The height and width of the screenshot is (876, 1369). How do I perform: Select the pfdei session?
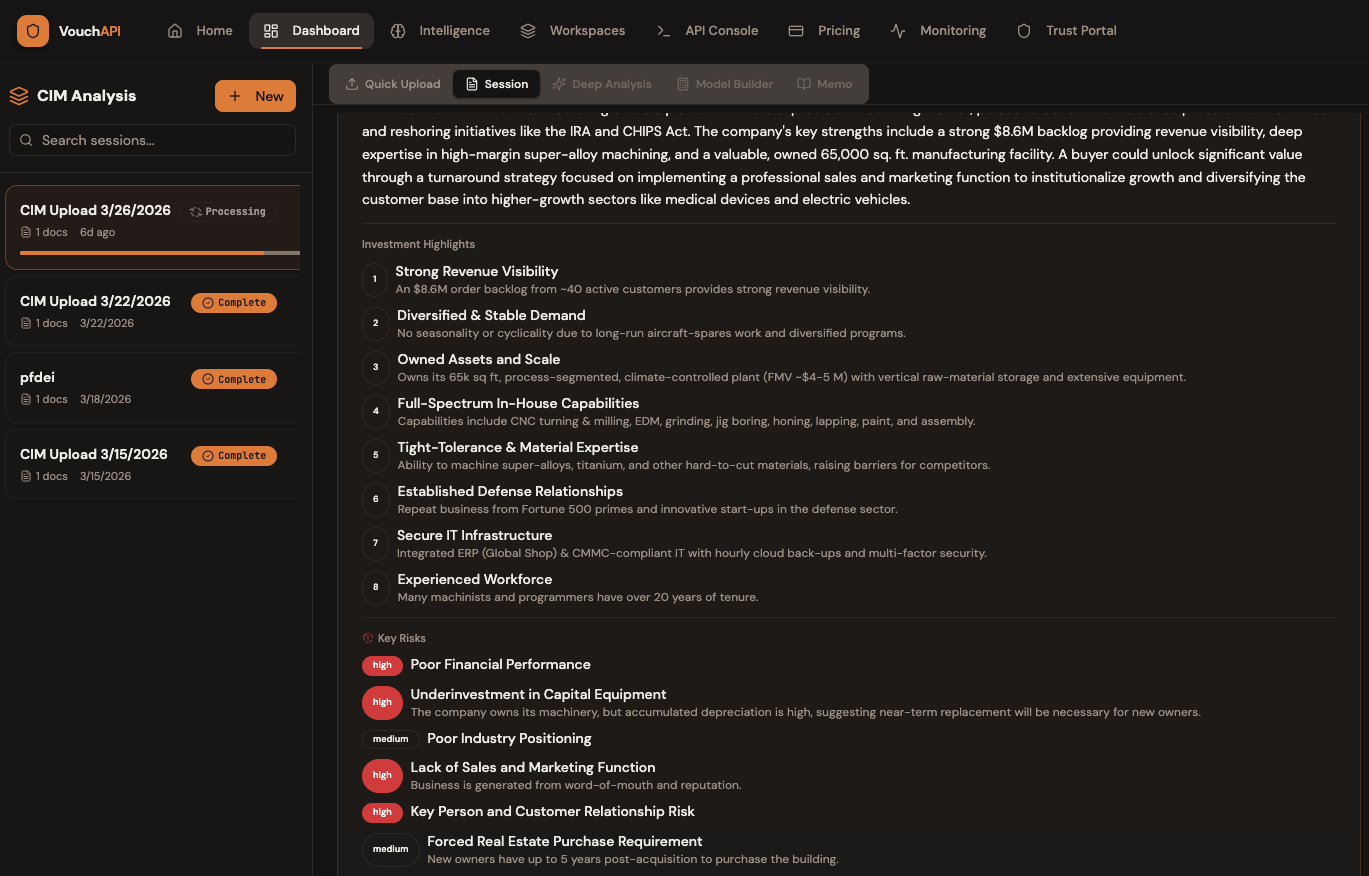pos(38,378)
